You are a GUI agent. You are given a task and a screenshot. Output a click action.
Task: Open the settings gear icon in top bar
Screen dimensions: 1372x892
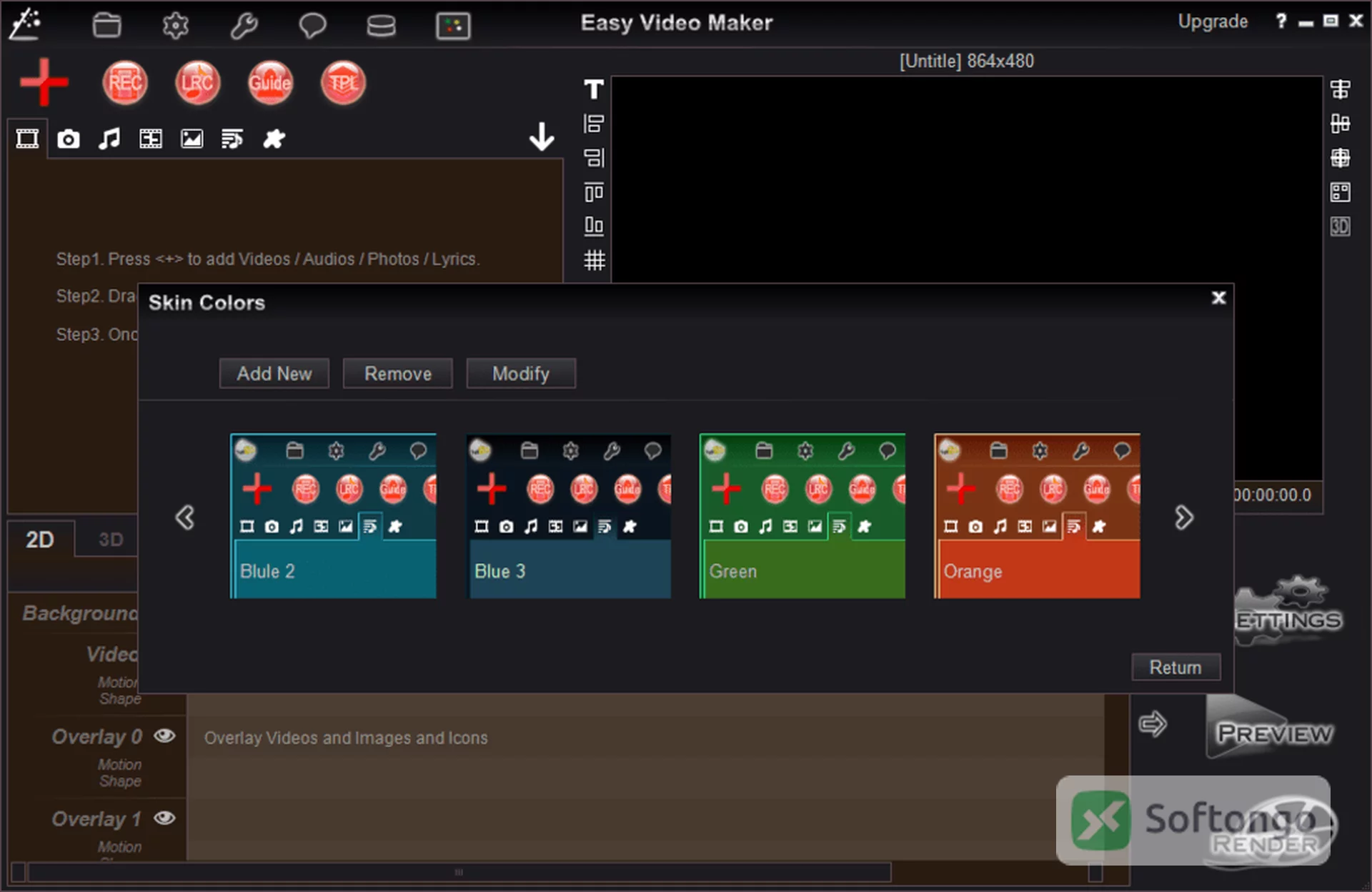pos(175,26)
